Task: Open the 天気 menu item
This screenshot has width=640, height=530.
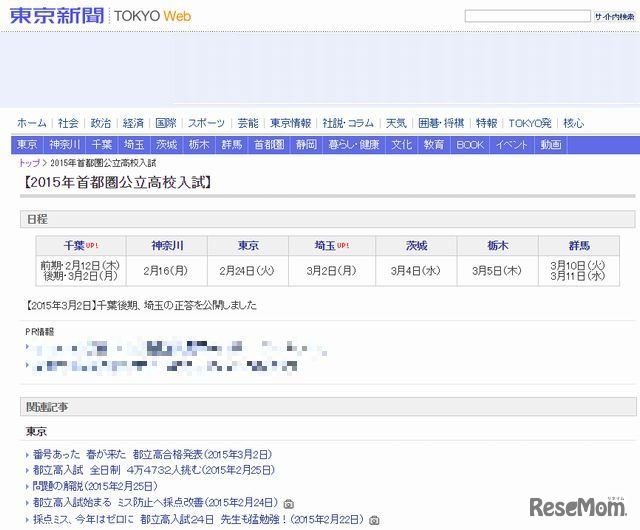Action: (x=396, y=123)
